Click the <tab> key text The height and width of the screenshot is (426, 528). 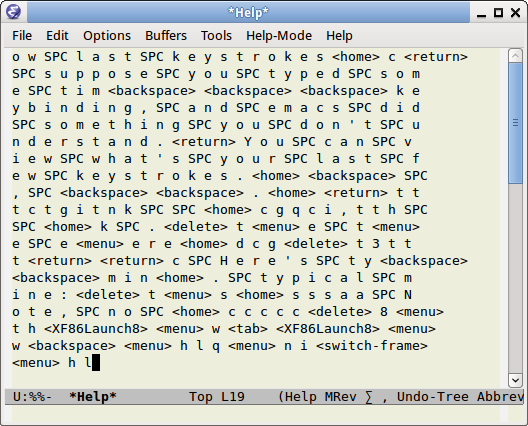248,329
